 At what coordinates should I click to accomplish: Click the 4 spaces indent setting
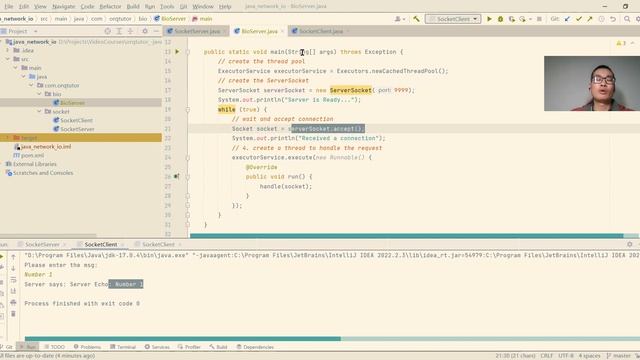click(x=589, y=356)
